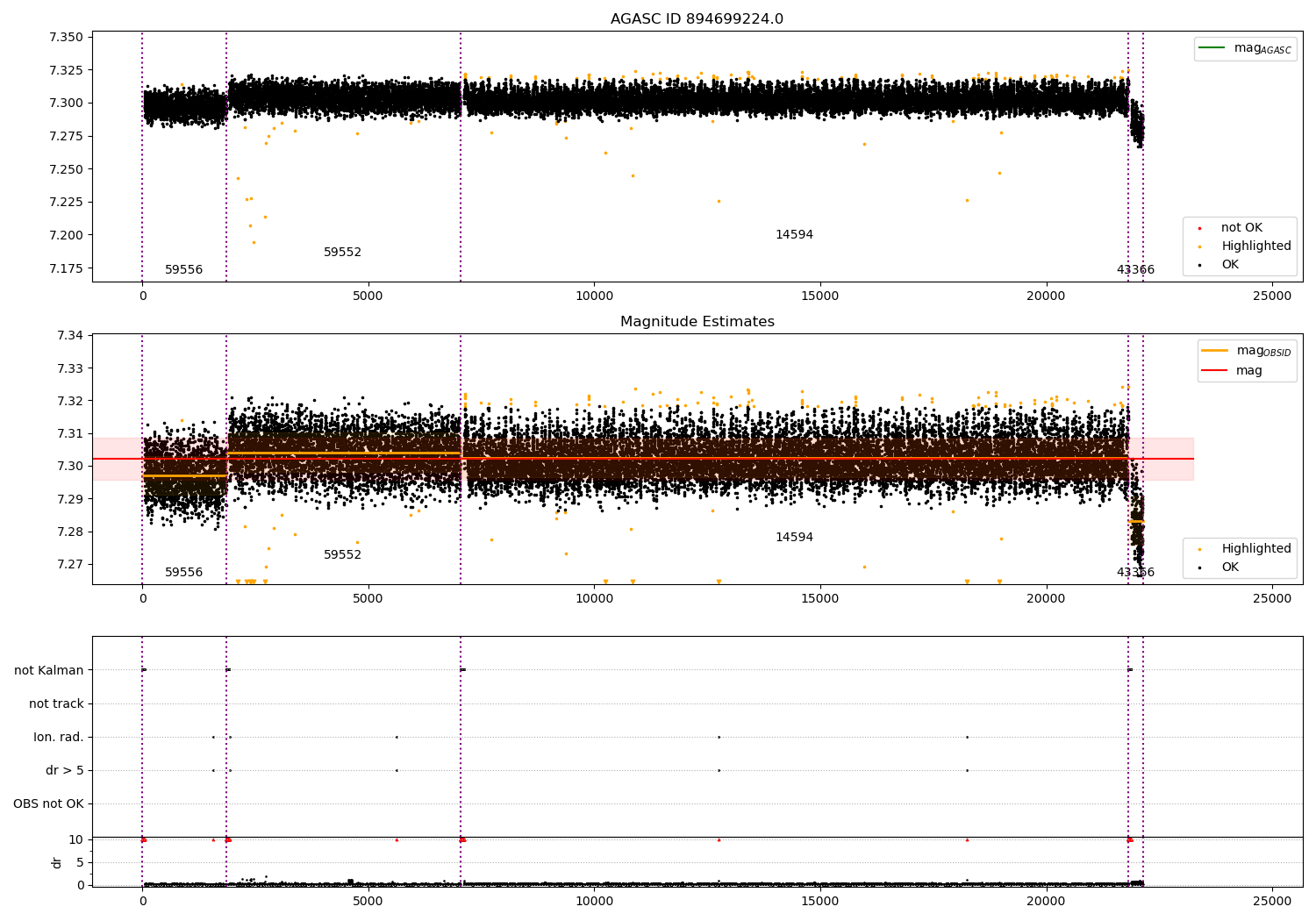The height and width of the screenshot is (921, 1316).
Task: Click the 25000 tick under the top plot
Action: (1272, 296)
